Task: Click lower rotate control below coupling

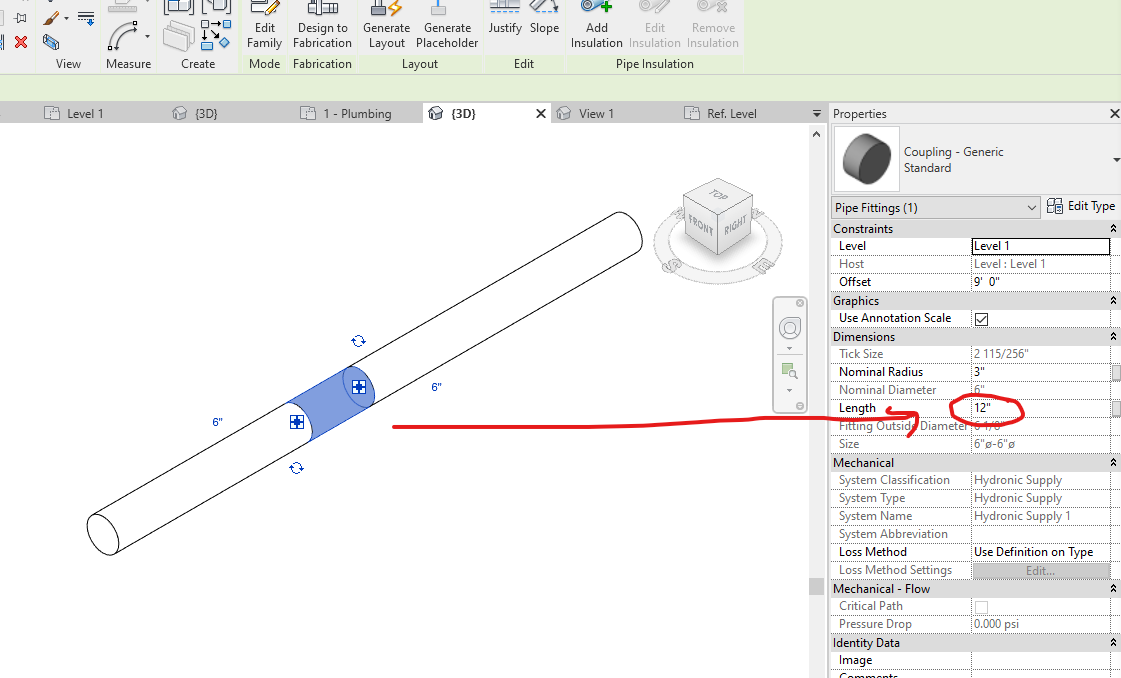Action: tap(296, 468)
